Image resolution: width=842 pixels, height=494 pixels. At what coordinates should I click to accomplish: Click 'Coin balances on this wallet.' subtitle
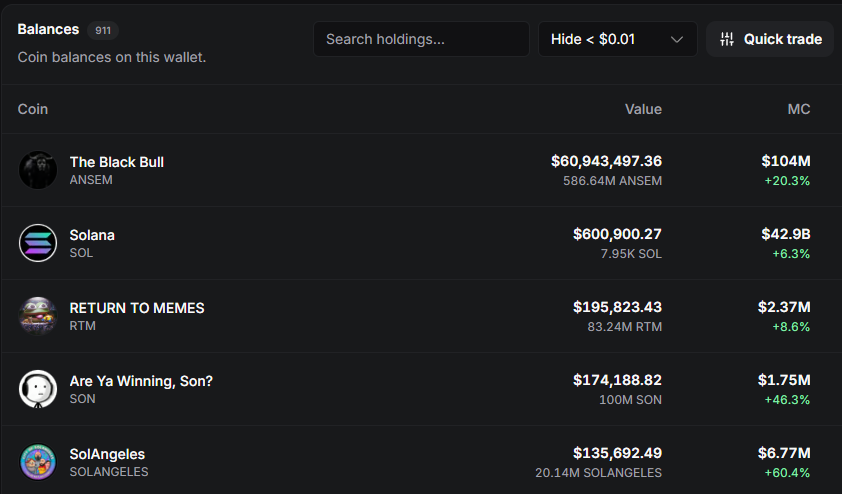pyautogui.click(x=112, y=57)
